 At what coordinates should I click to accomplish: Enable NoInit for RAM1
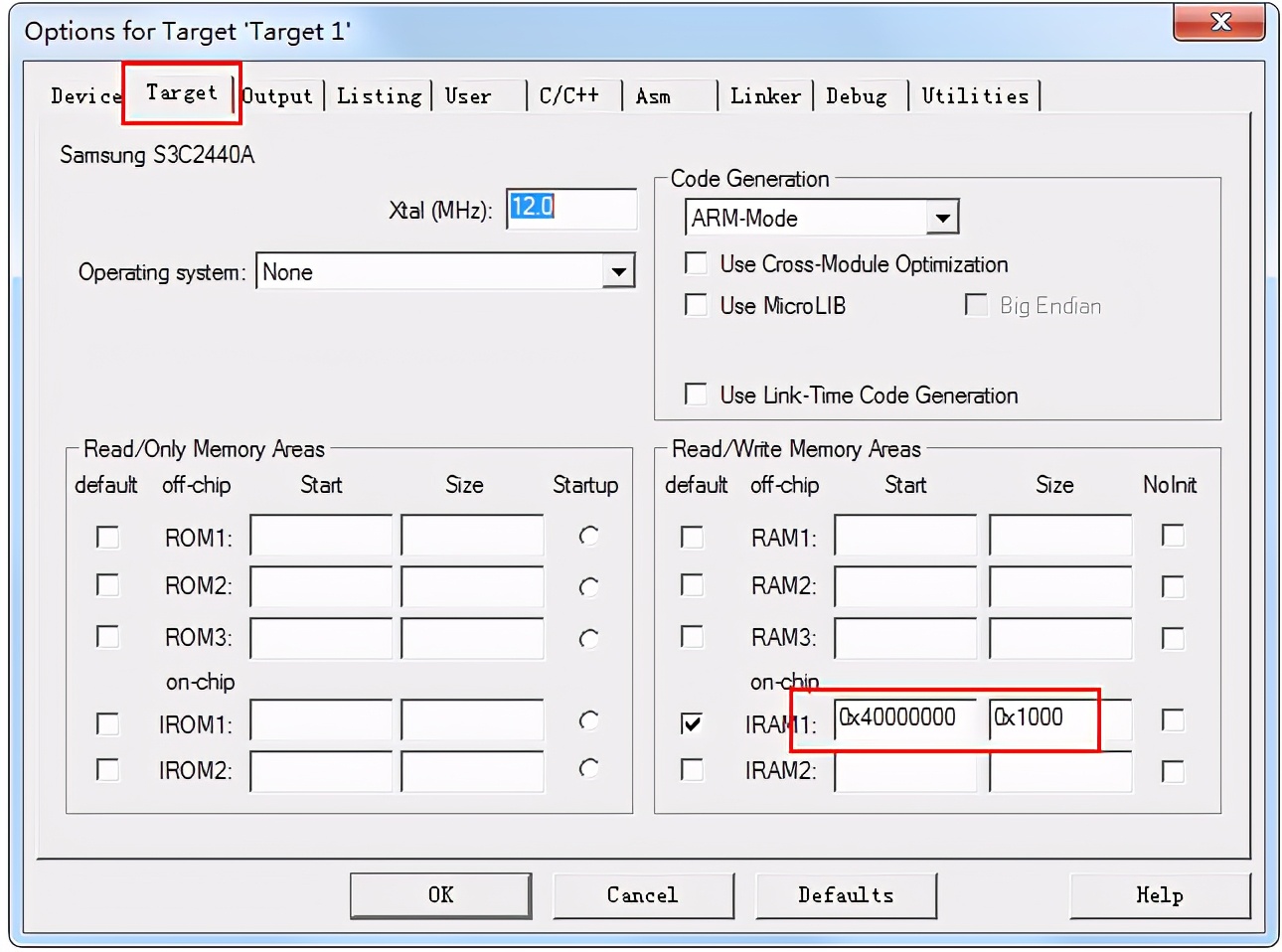click(x=1173, y=536)
